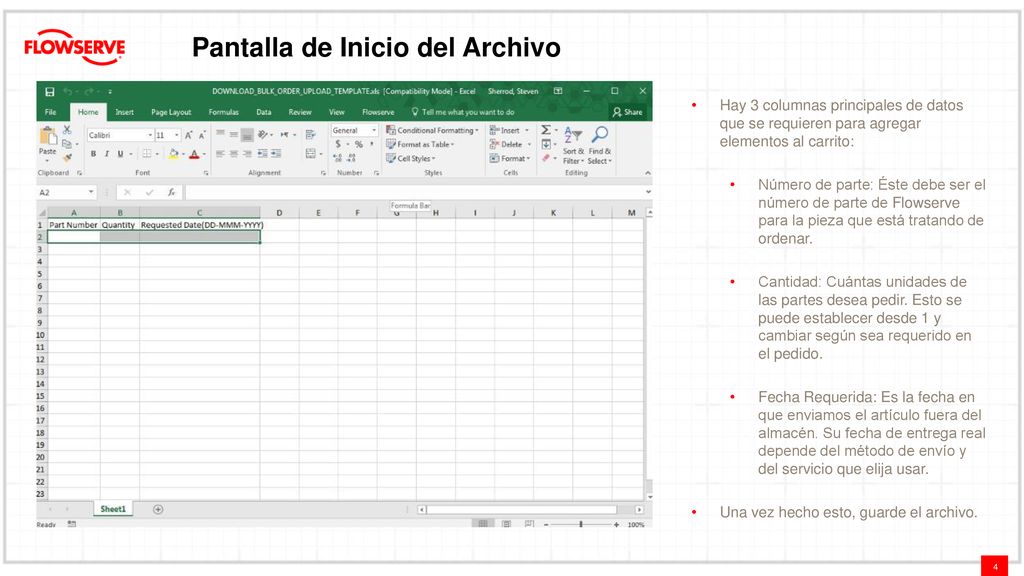1024x576 pixels.
Task: Toggle Top Align in Alignment group
Action: click(220, 135)
